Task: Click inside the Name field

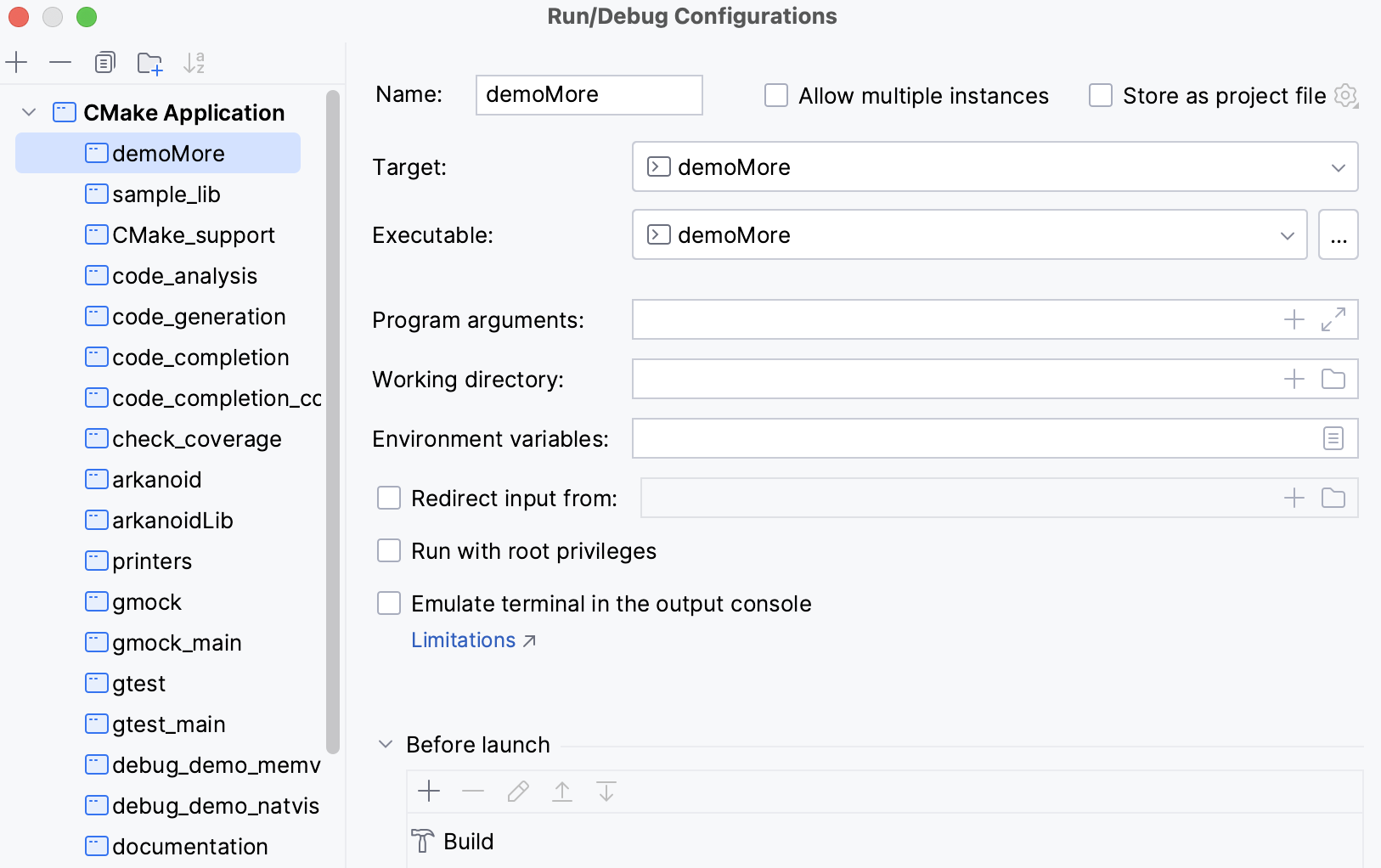Action: click(x=589, y=95)
